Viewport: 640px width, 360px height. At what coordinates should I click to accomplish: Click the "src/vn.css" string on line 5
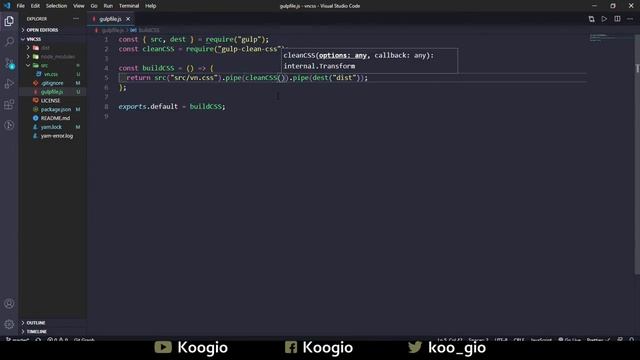tap(194, 78)
